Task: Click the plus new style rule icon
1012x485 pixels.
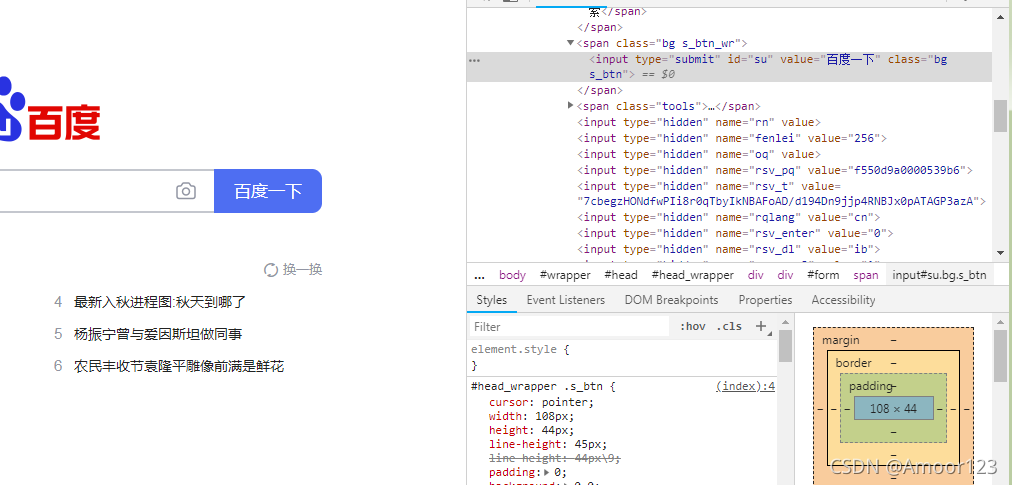Action: point(761,326)
